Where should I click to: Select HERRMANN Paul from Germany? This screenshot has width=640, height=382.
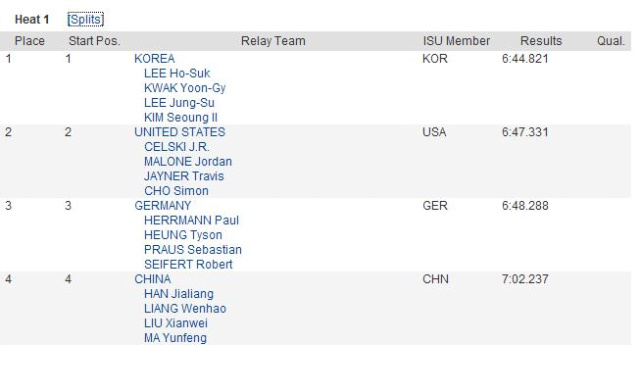click(x=191, y=220)
